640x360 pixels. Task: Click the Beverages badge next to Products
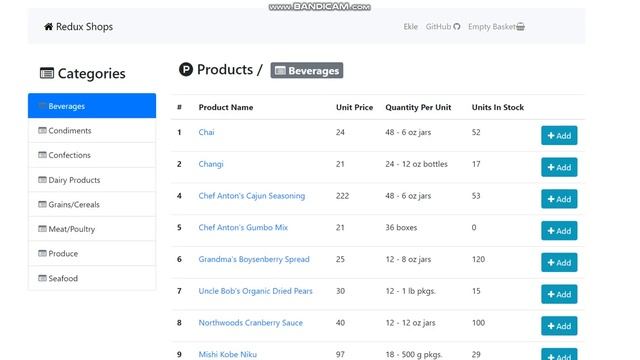click(x=307, y=70)
